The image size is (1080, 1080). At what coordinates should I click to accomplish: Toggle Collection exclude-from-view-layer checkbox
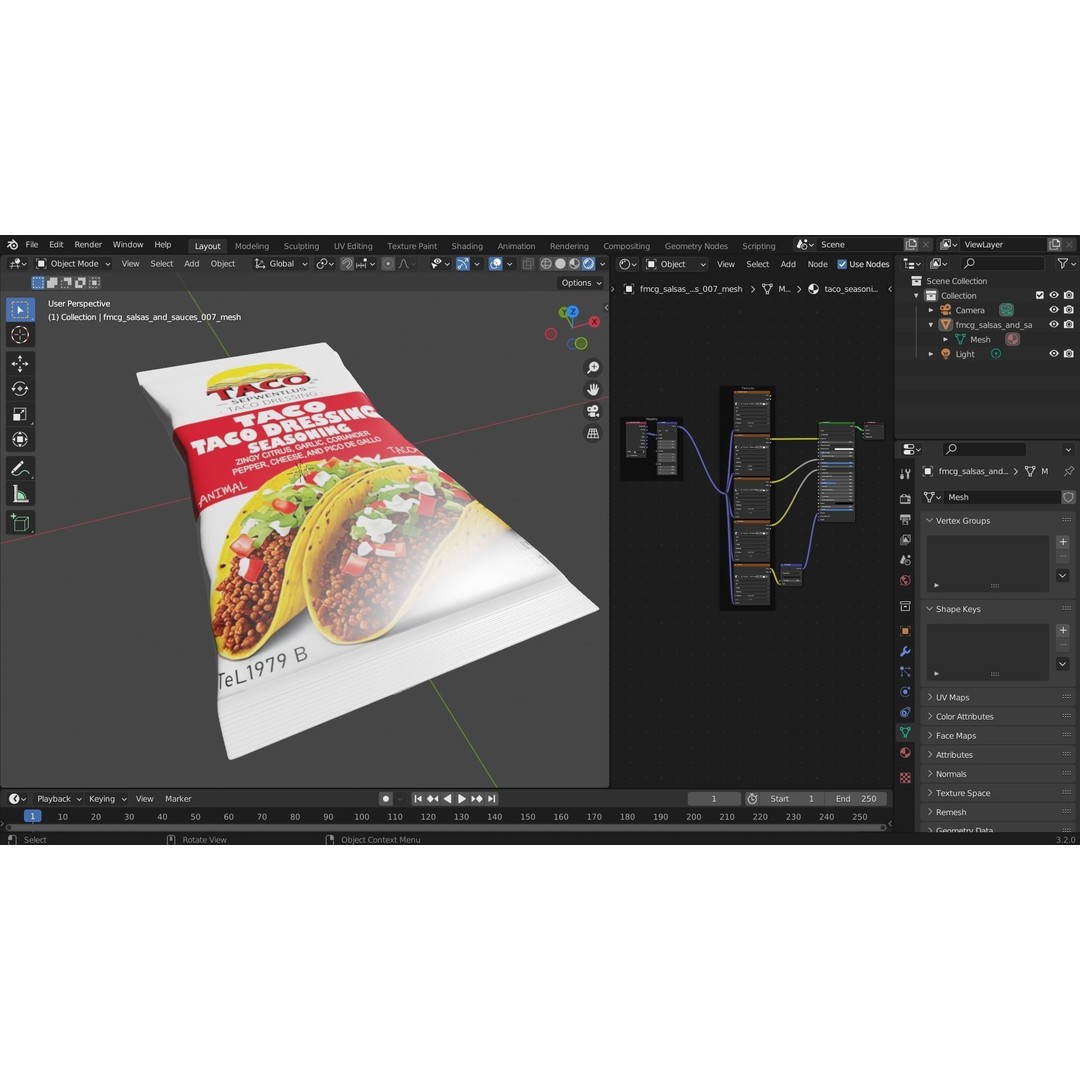tap(1039, 295)
